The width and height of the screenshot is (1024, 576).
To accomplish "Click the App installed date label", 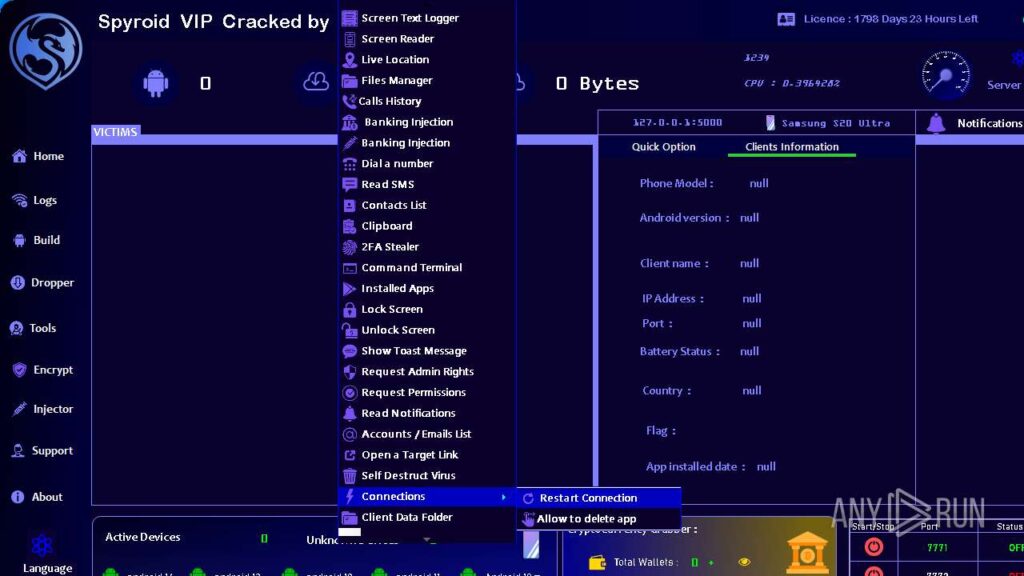I will point(696,467).
